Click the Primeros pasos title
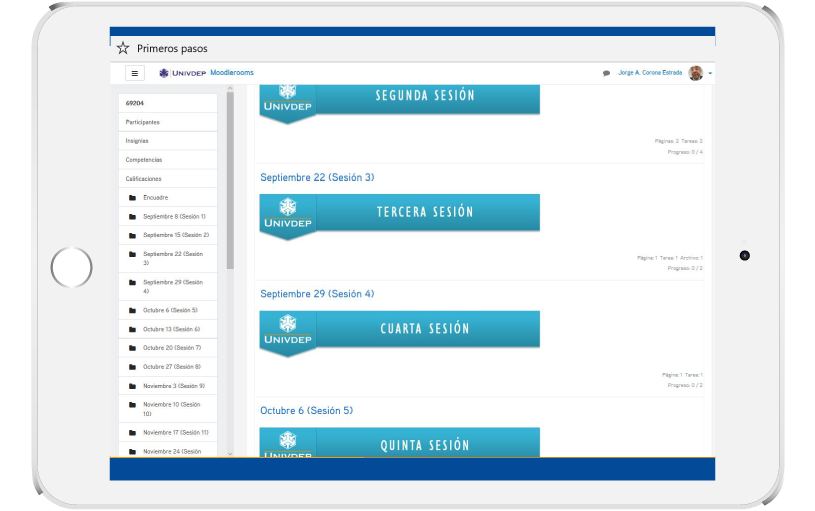The image size is (815, 511). pos(172,48)
